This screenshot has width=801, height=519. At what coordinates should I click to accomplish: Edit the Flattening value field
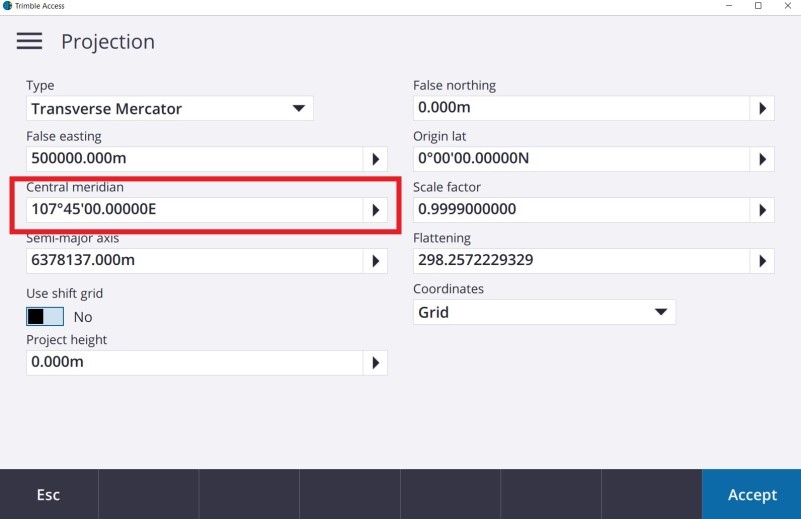point(581,261)
